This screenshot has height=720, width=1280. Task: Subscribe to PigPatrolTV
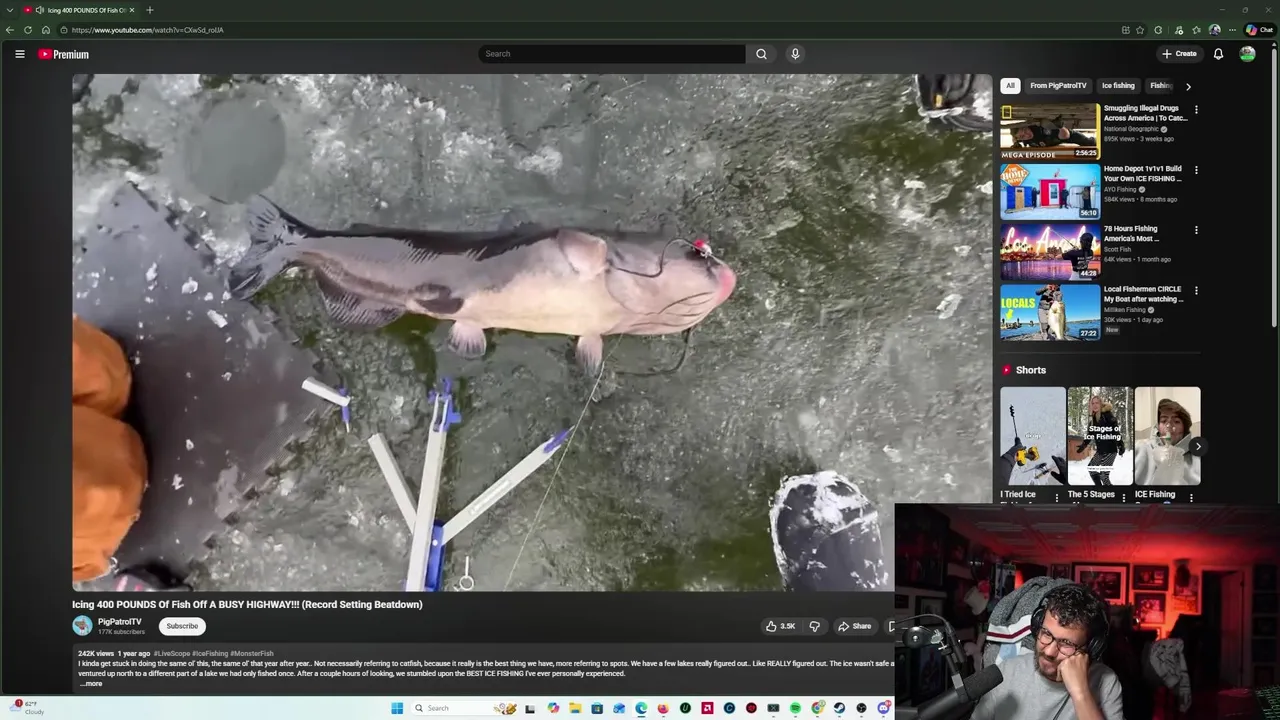point(182,626)
